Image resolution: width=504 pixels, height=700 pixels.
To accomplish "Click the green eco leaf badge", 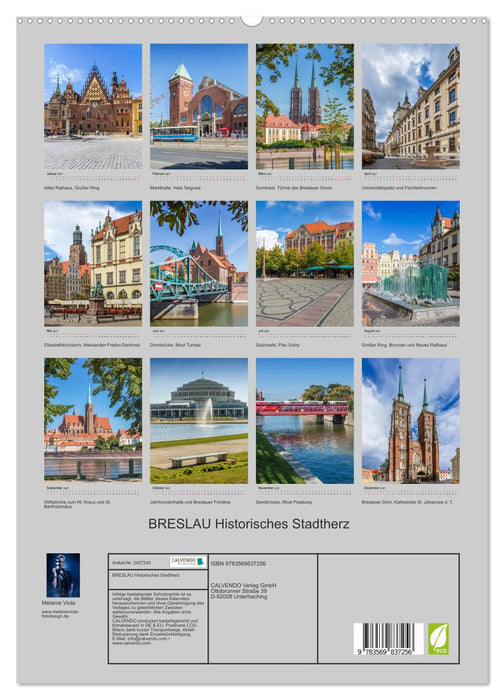I will tap(438, 639).
